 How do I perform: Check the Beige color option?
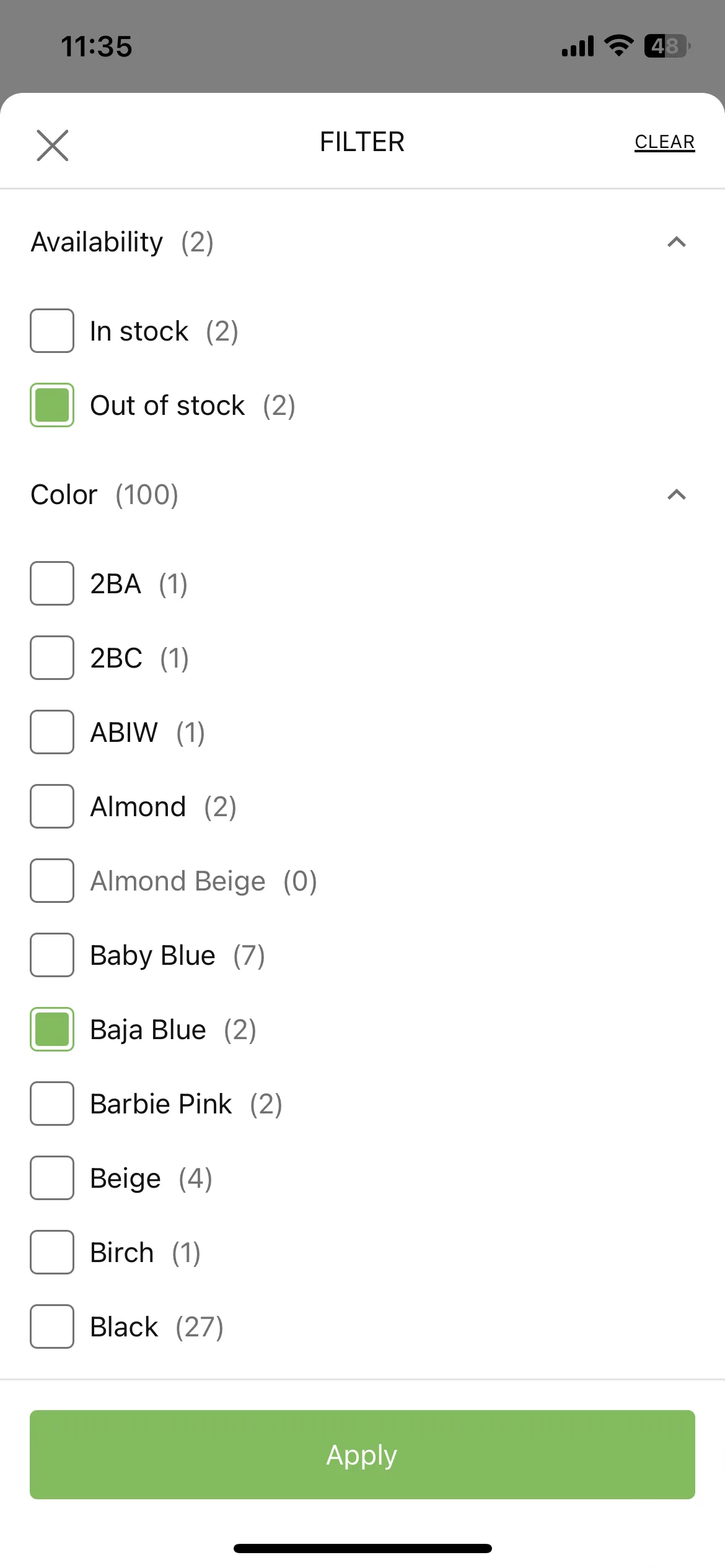[x=52, y=1178]
